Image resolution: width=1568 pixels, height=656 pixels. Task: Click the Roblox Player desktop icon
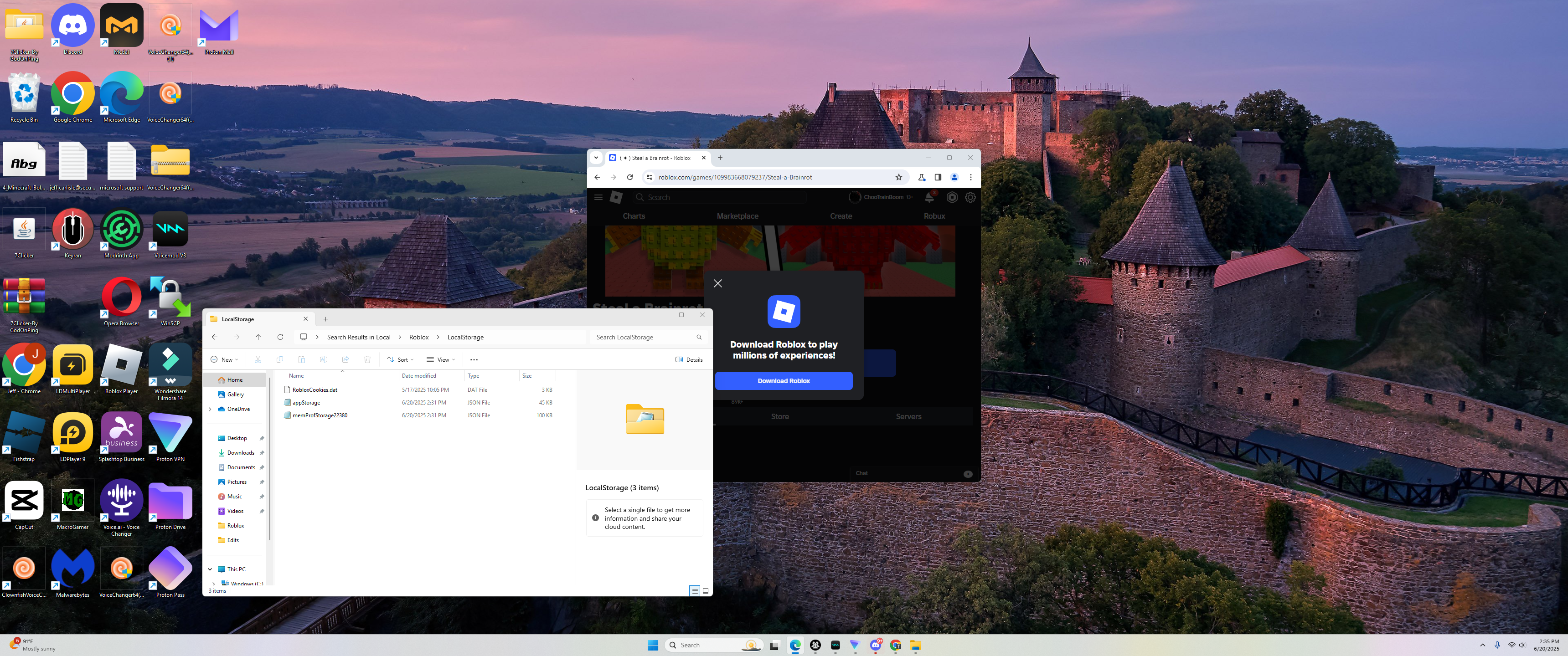pos(121,365)
